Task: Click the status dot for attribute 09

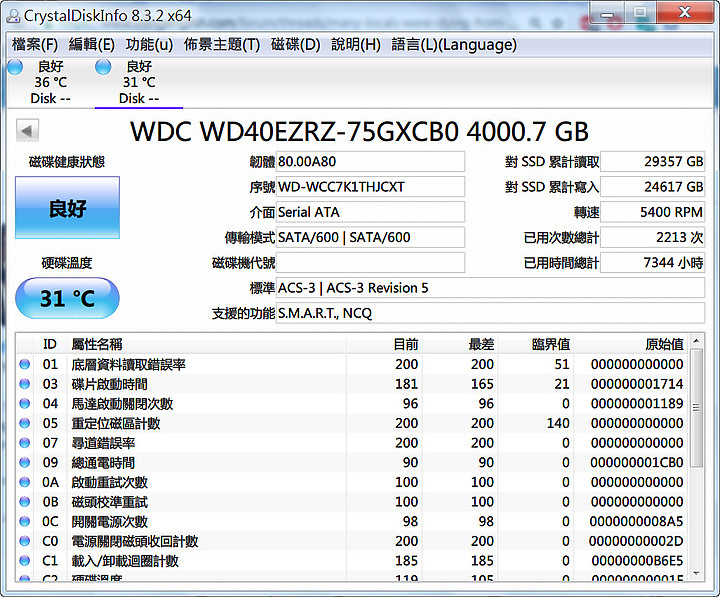Action: click(x=25, y=462)
